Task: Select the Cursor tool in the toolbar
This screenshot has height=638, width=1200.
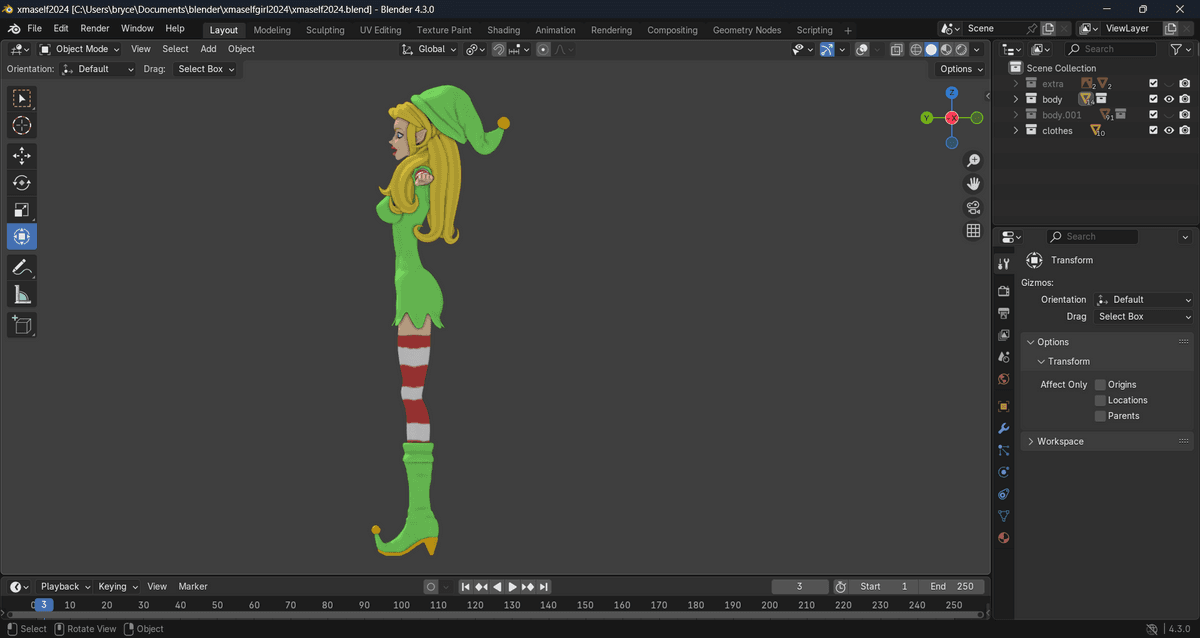Action: pyautogui.click(x=22, y=126)
